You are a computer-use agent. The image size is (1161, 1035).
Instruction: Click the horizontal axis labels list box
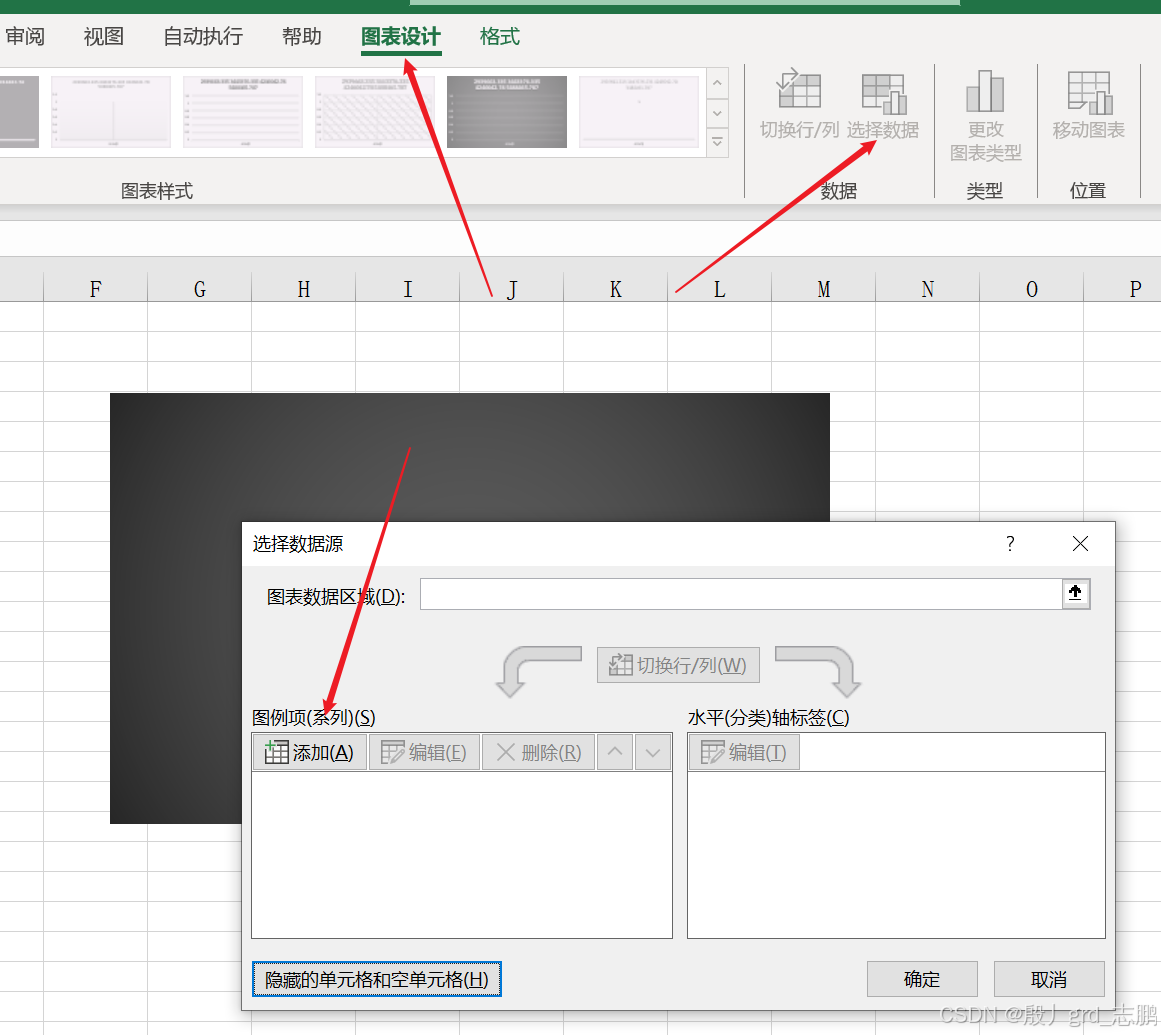pos(897,854)
